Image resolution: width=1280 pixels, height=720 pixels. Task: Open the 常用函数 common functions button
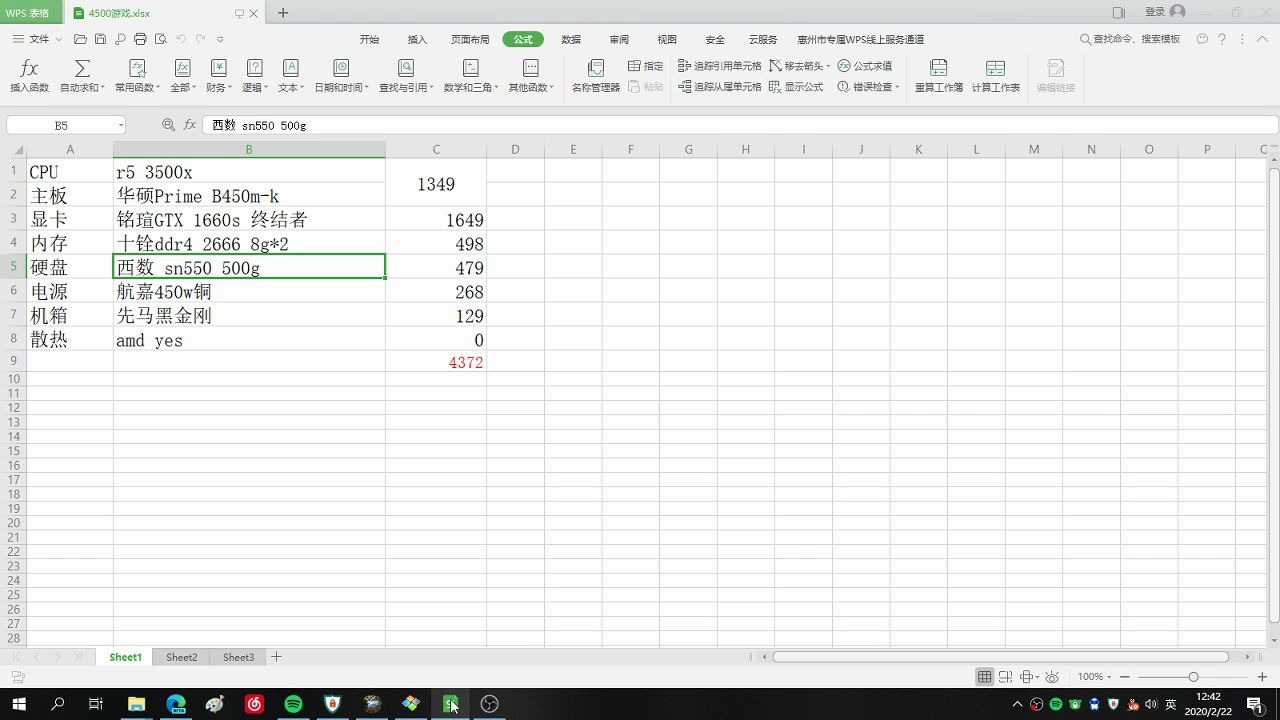coord(137,76)
